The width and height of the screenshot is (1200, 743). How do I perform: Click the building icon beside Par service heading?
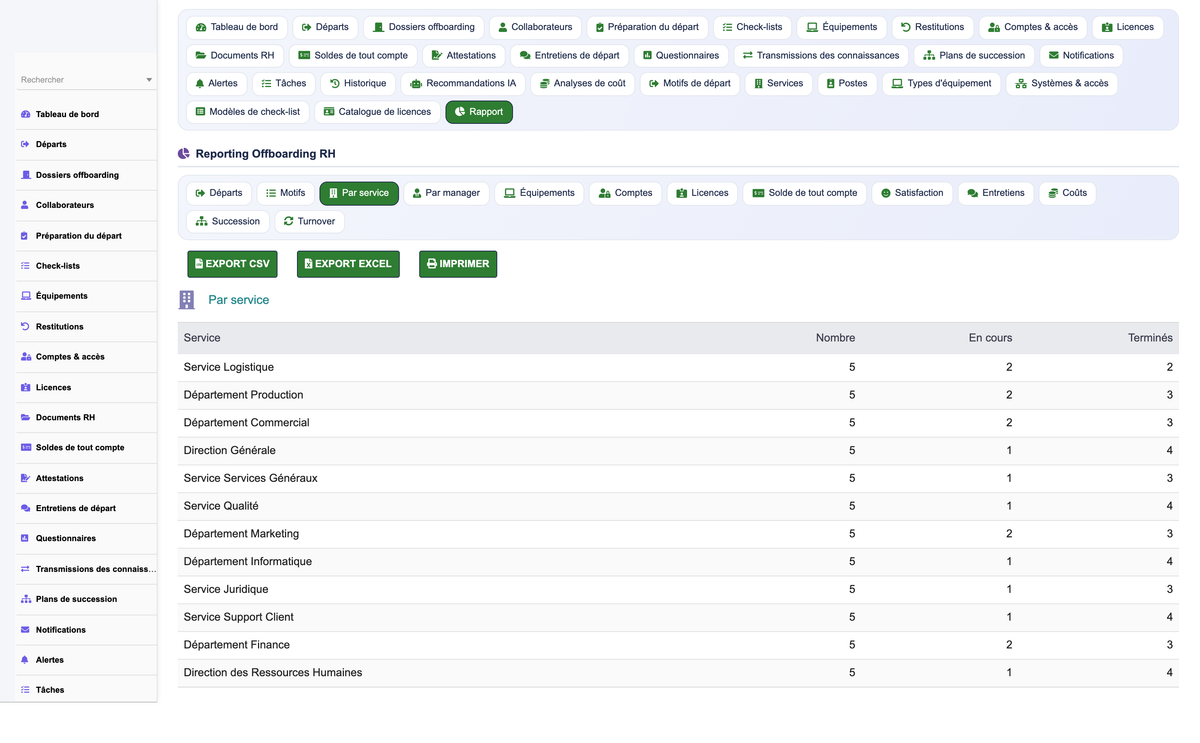click(x=187, y=300)
